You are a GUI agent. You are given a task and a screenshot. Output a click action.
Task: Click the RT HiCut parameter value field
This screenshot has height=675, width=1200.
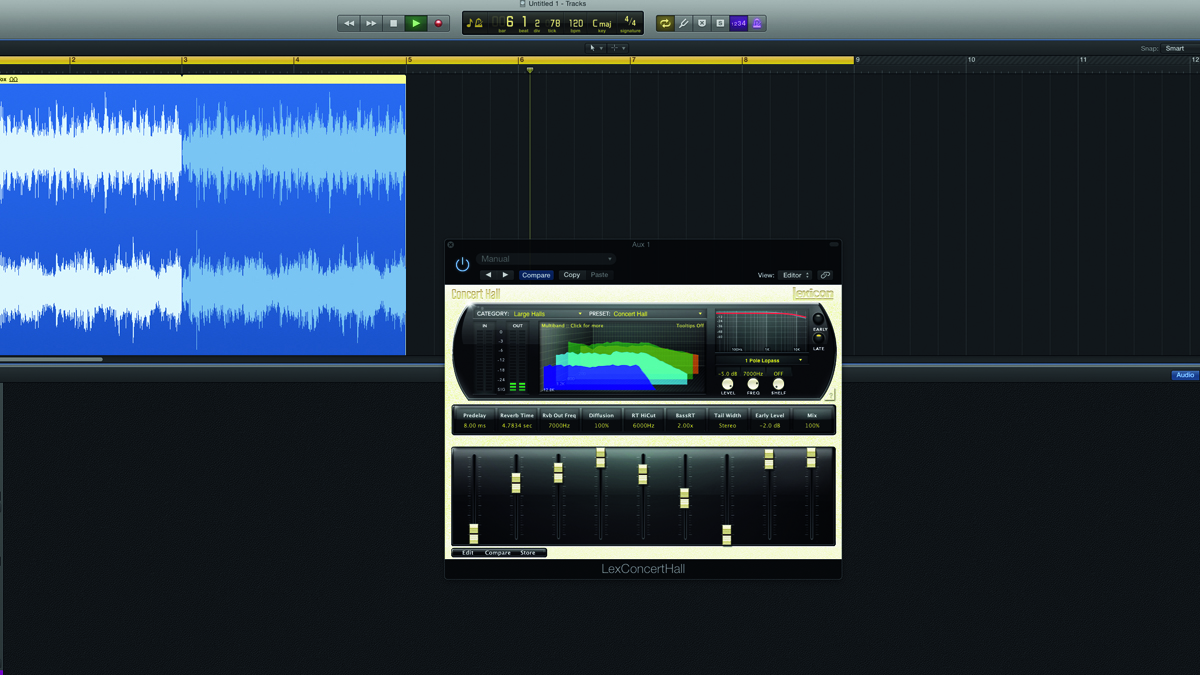(643, 426)
